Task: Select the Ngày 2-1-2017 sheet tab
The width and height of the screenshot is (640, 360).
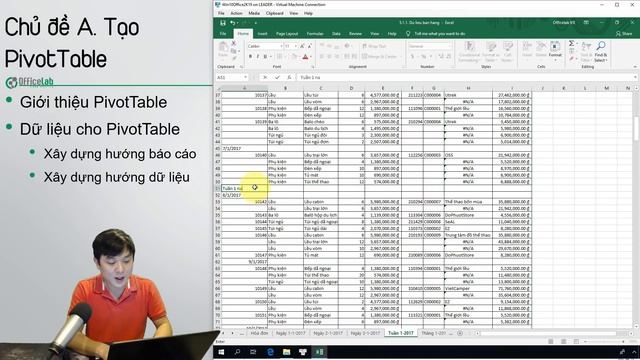Action: click(x=328, y=333)
